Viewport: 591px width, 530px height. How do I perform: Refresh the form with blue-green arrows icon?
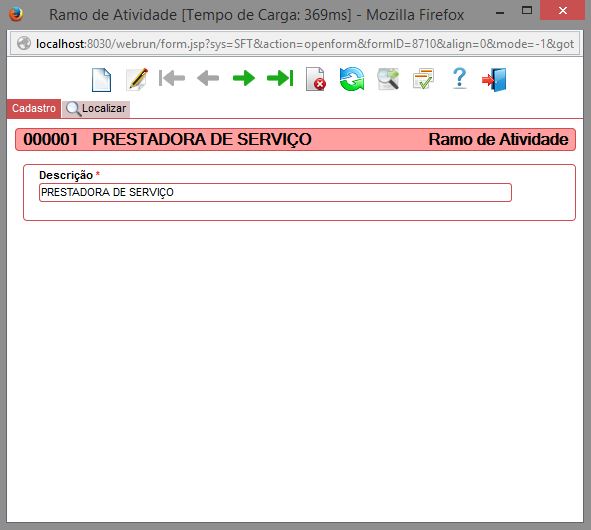coord(352,79)
